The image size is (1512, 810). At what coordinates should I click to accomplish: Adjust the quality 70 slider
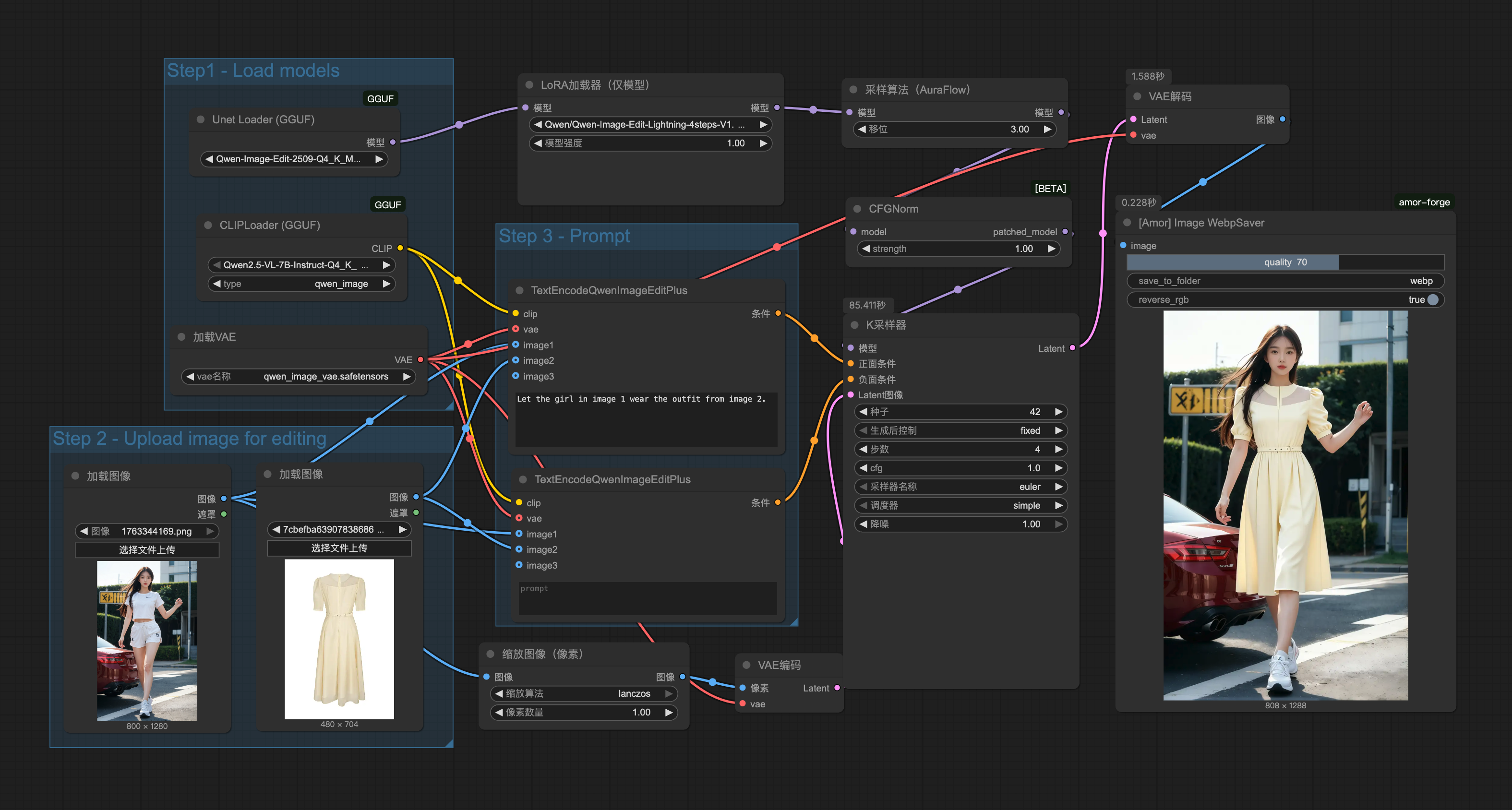pos(1285,262)
